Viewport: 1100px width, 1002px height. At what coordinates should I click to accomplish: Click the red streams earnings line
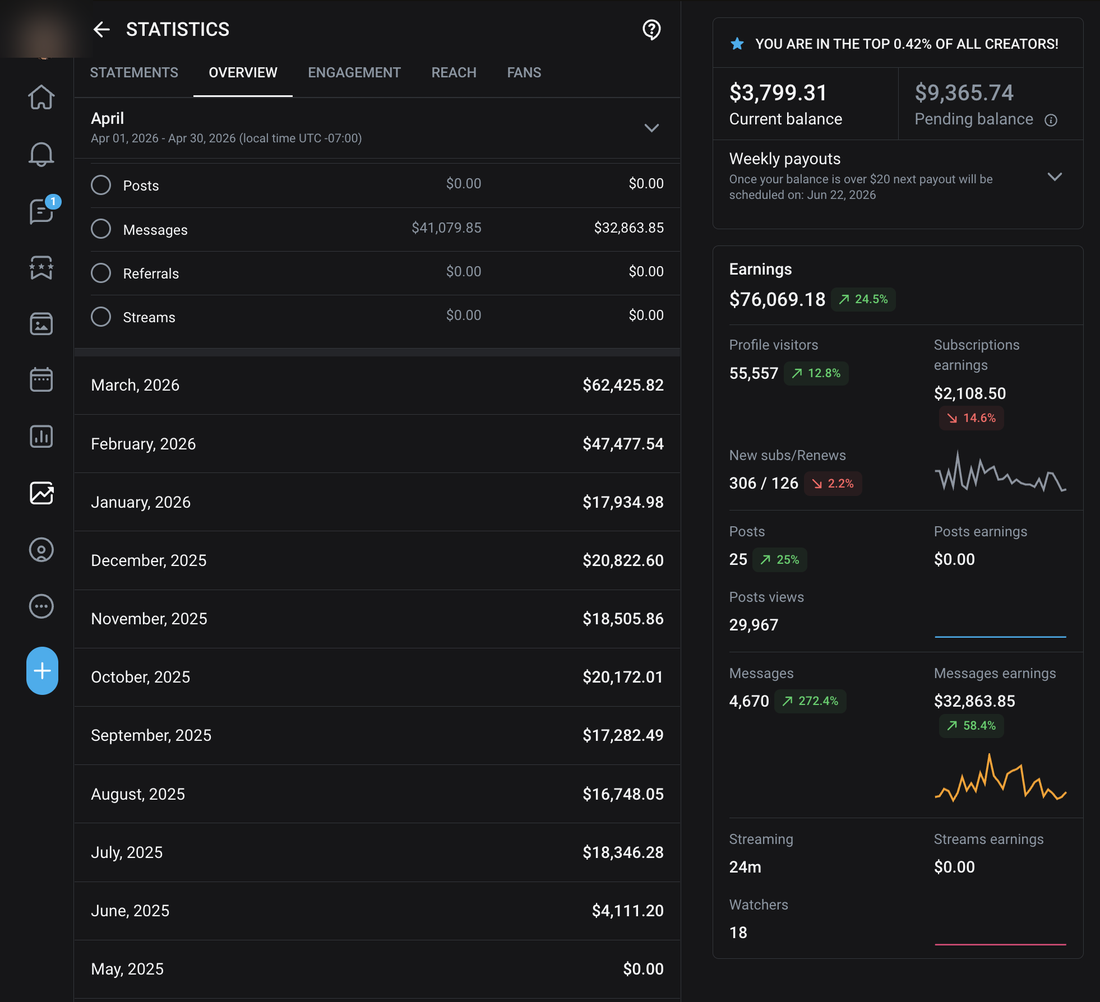[1000, 944]
